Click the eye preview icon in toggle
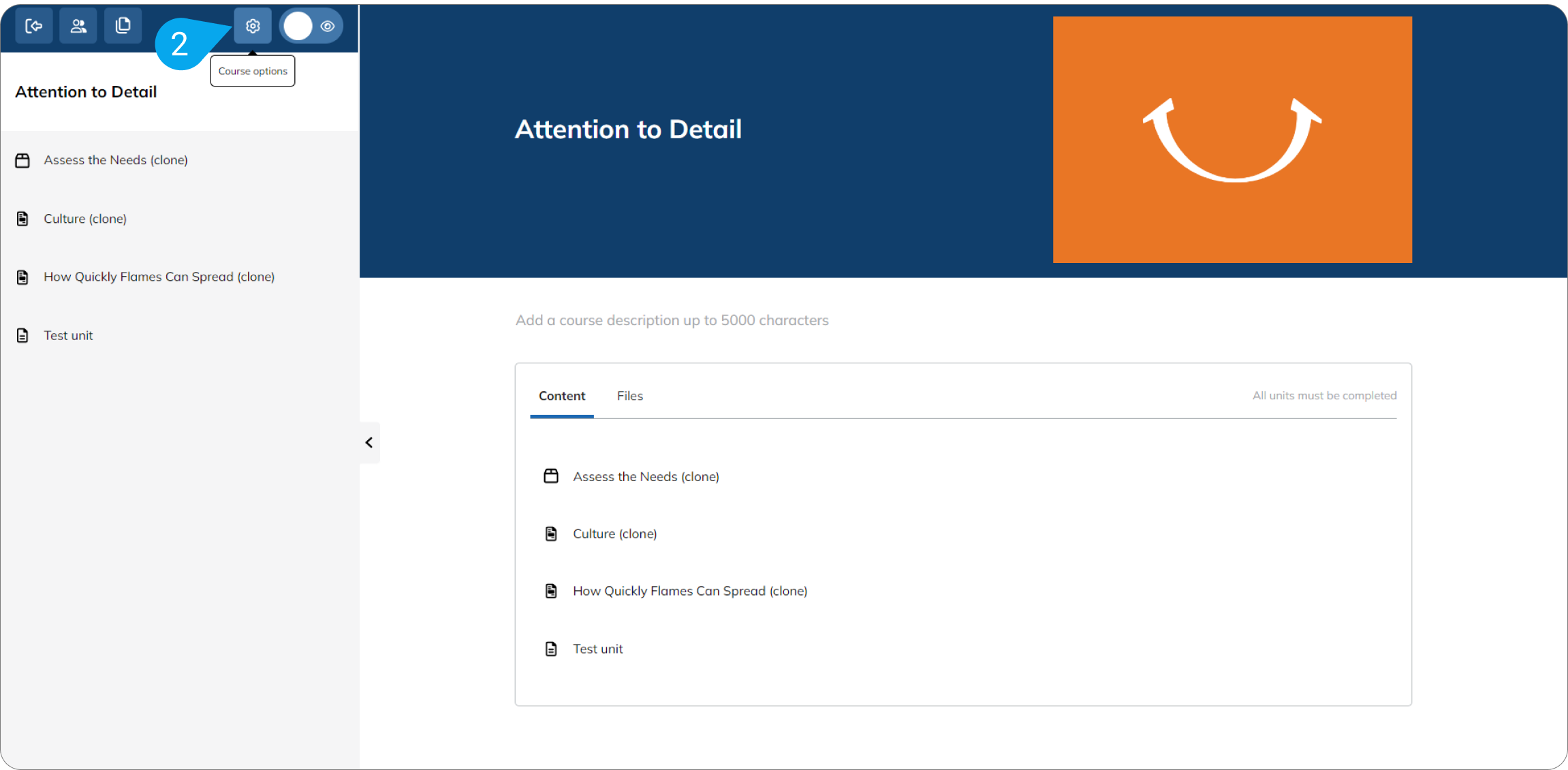1568x770 pixels. point(328,26)
